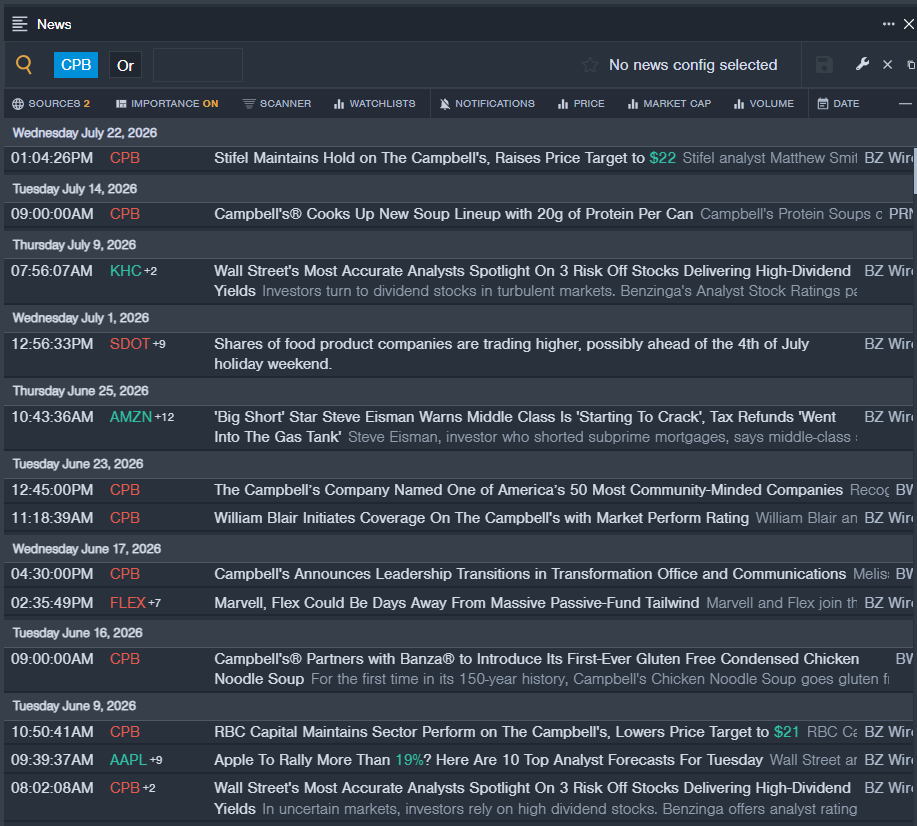The height and width of the screenshot is (826, 917).
Task: Remove the CPB search tag
Action: [76, 65]
